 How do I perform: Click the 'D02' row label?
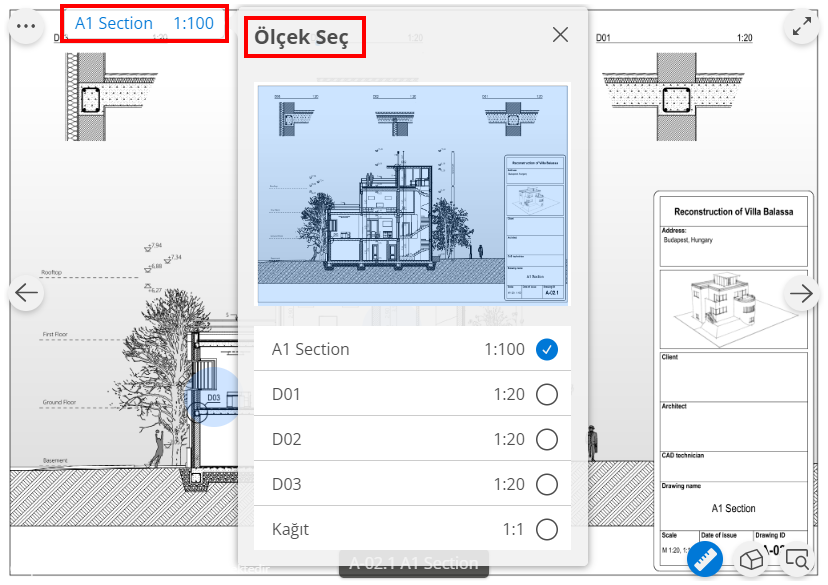286,439
